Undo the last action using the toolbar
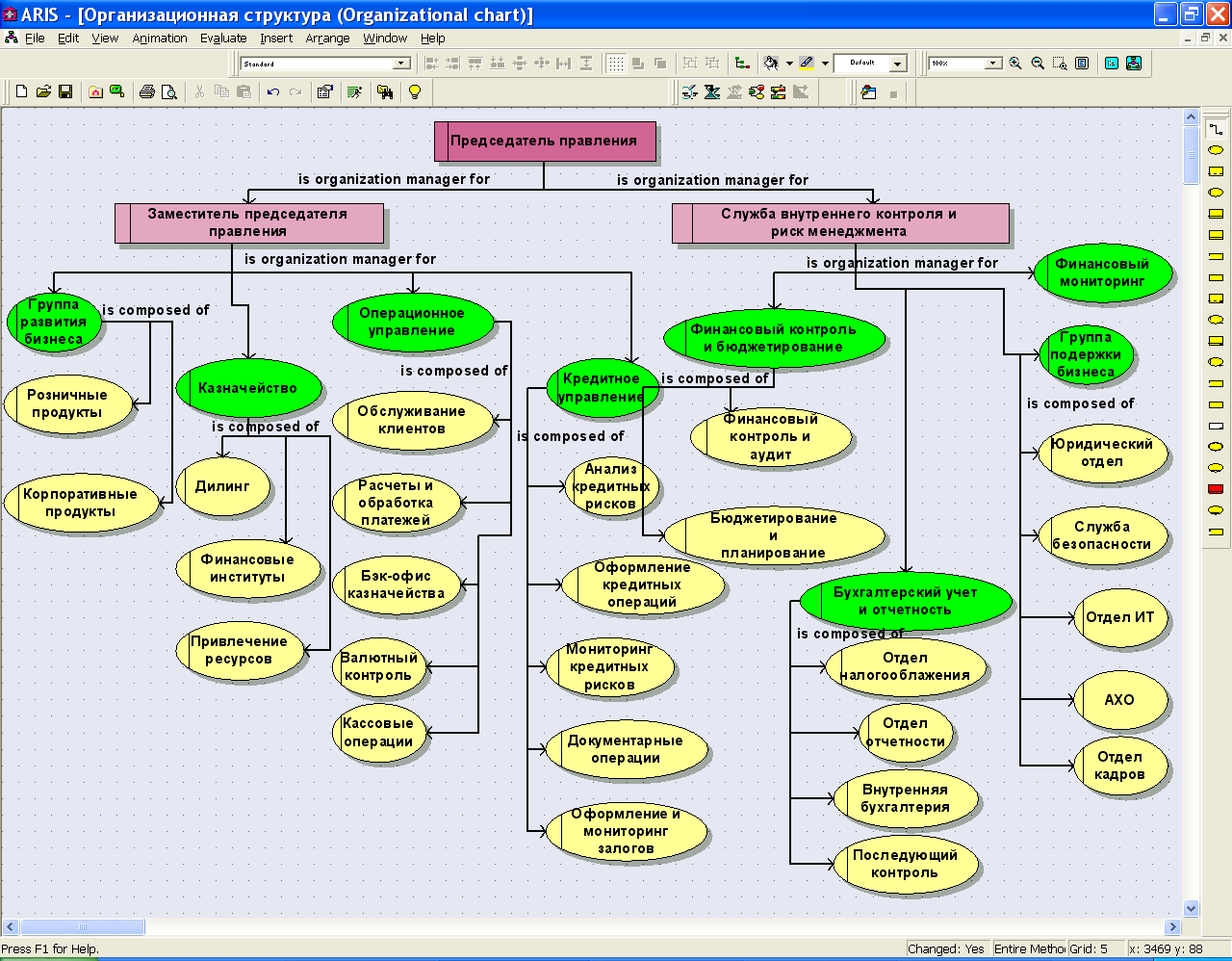Viewport: 1232px width, 961px height. [273, 91]
